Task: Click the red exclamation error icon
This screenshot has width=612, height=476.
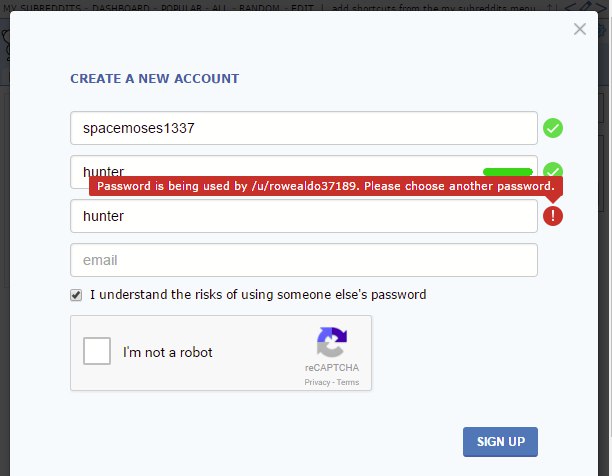Action: [553, 216]
